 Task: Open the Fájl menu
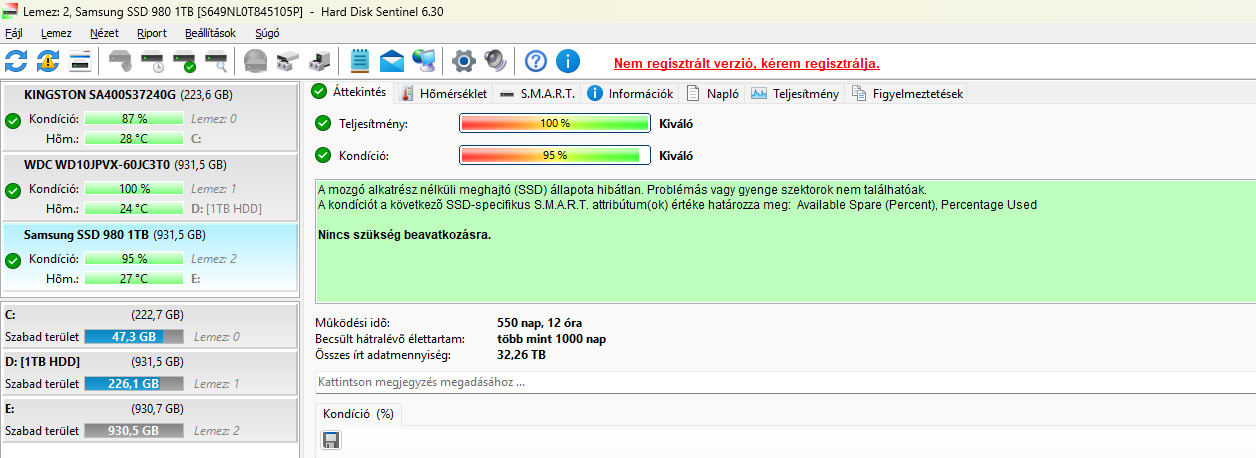[14, 33]
